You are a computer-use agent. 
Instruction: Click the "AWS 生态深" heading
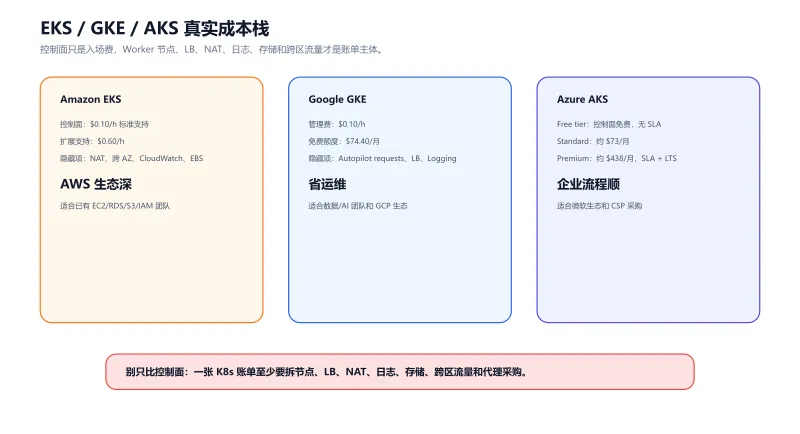[96, 184]
